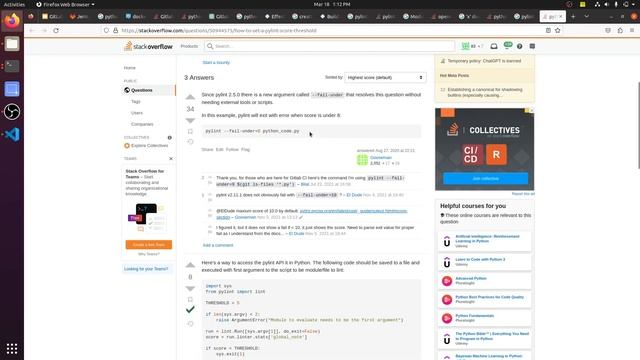Click Explore Collectives link

pyautogui.click(x=149, y=146)
